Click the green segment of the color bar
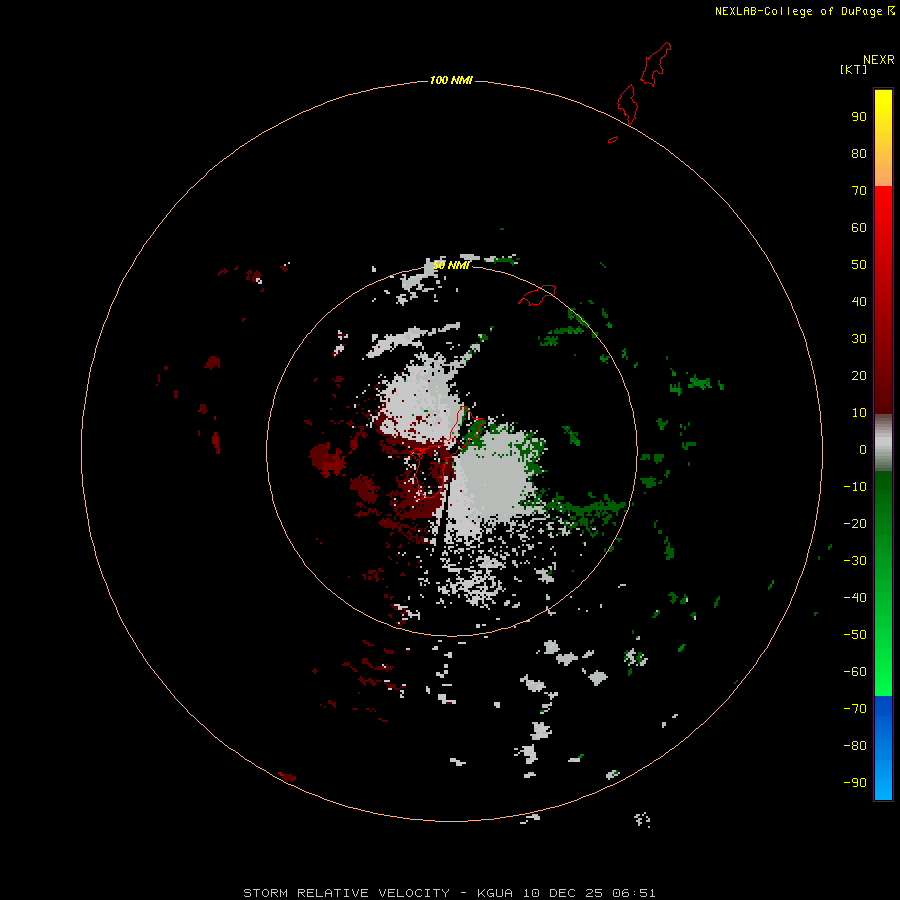Viewport: 900px width, 900px height. point(883,583)
